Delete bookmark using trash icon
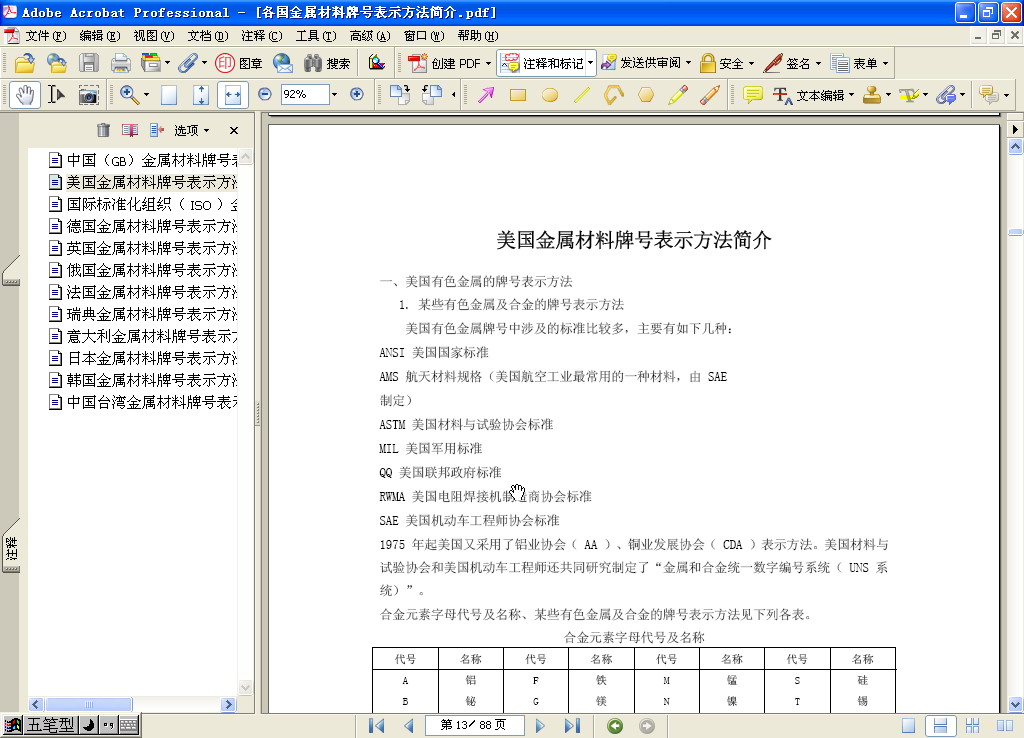 [x=103, y=130]
